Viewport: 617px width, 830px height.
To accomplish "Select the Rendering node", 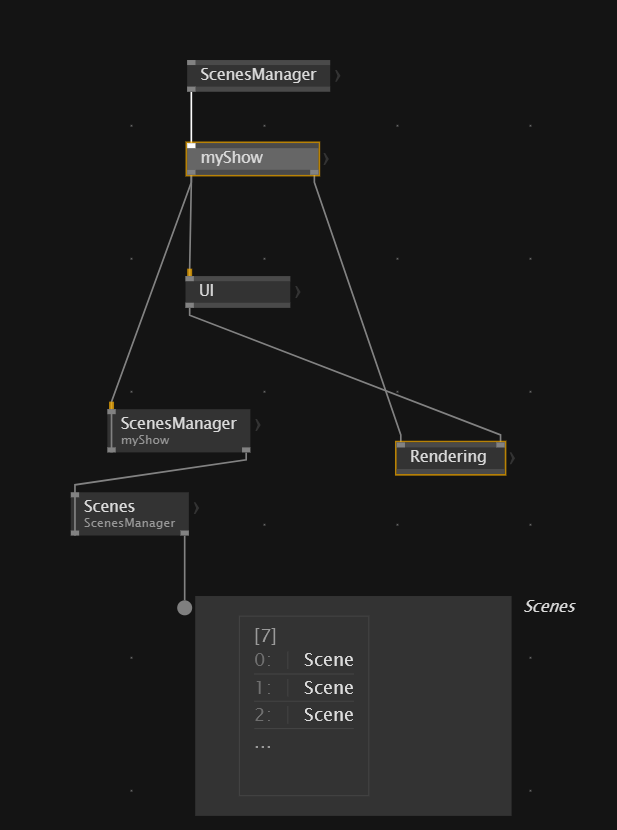I will pos(448,457).
